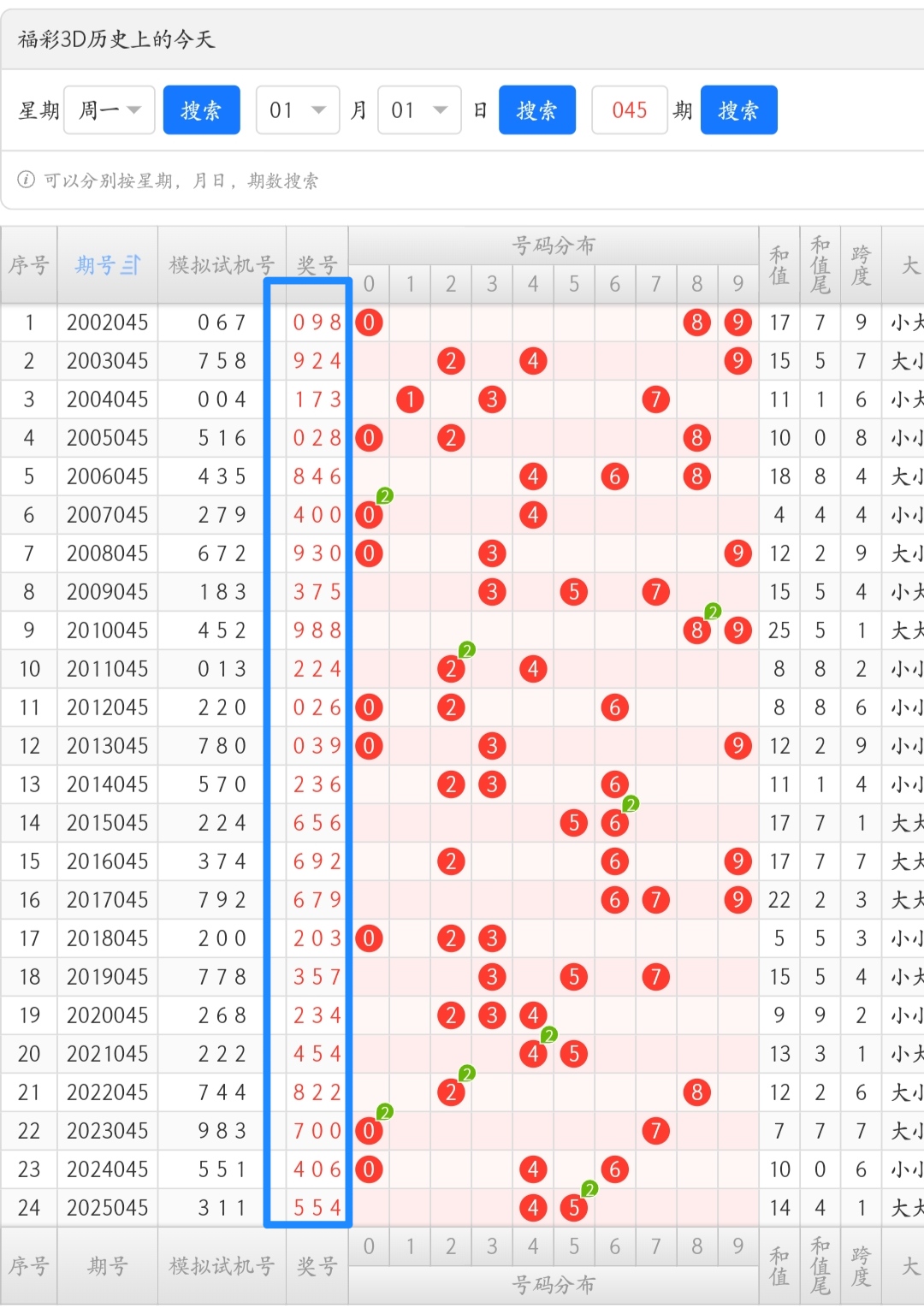The image size is (924, 1314).
Task: Click prize number 988 in row 9
Action: [317, 630]
